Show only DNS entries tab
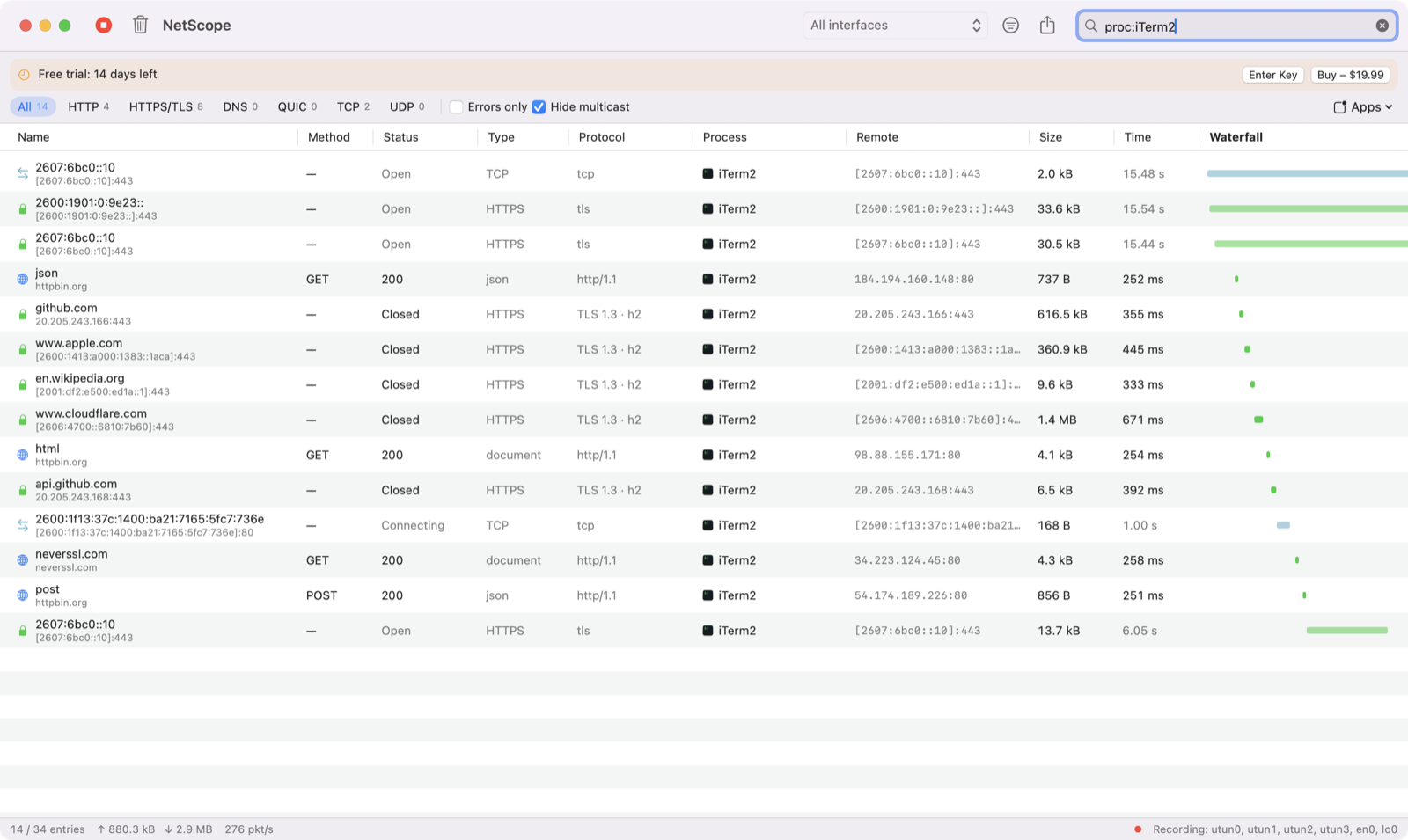Screen dimensions: 1408x840 click(x=240, y=107)
